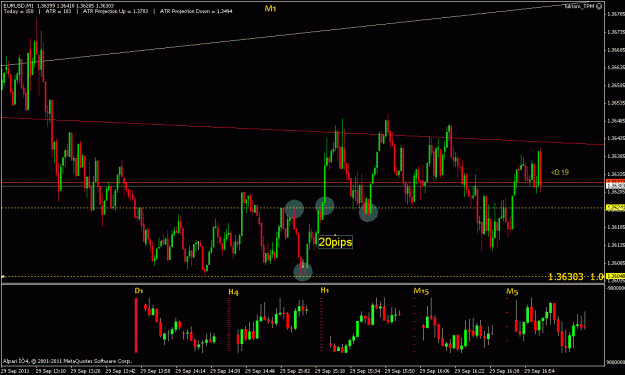Click the orange price tag on price axis
This screenshot has height=375, width=625.
[x=615, y=181]
